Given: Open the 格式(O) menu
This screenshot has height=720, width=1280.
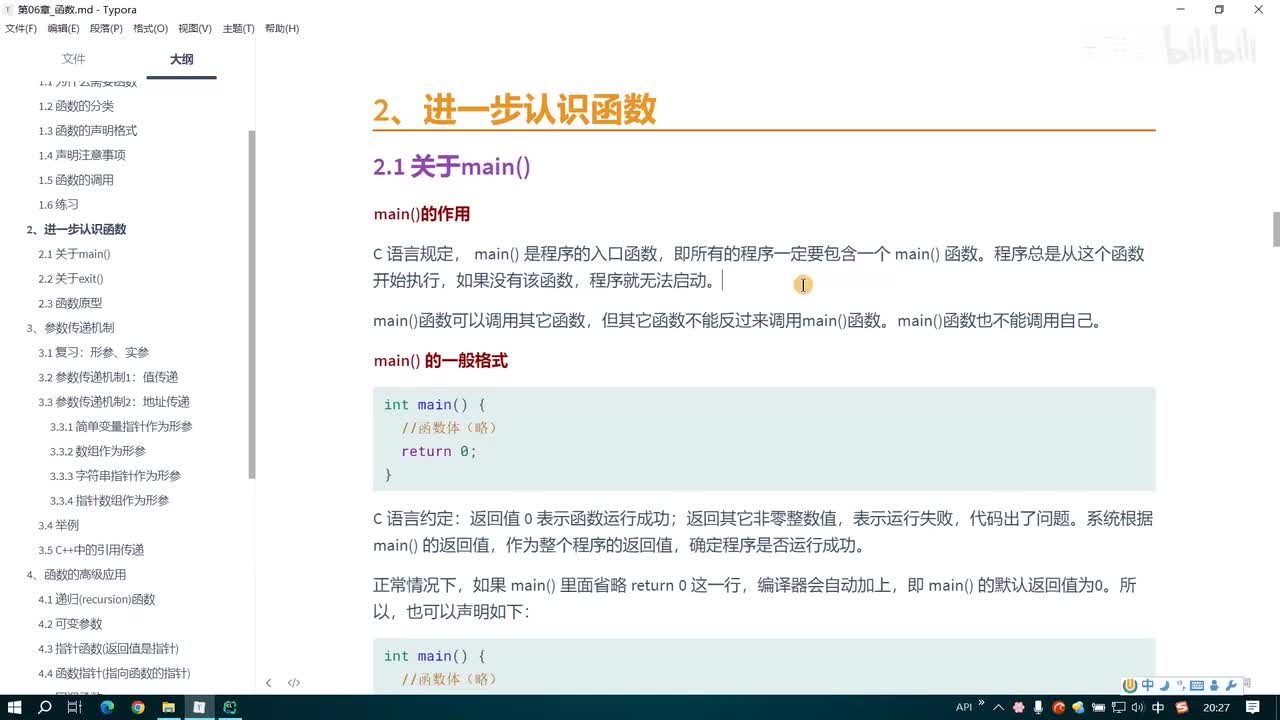Looking at the screenshot, I should point(150,28).
